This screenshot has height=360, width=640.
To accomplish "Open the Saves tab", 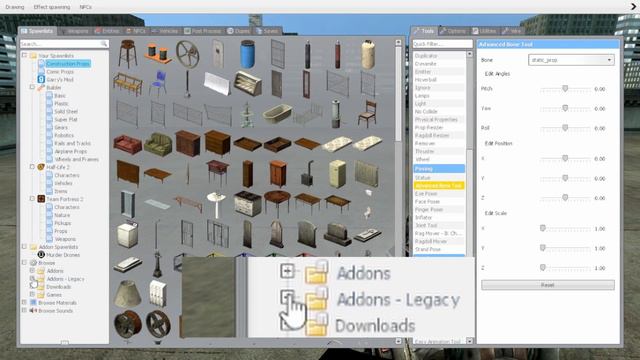I will [268, 31].
